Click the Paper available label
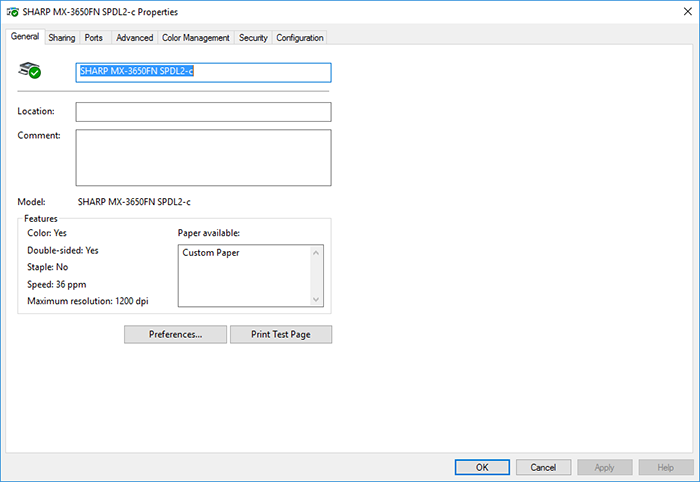This screenshot has height=482, width=700. tap(208, 233)
